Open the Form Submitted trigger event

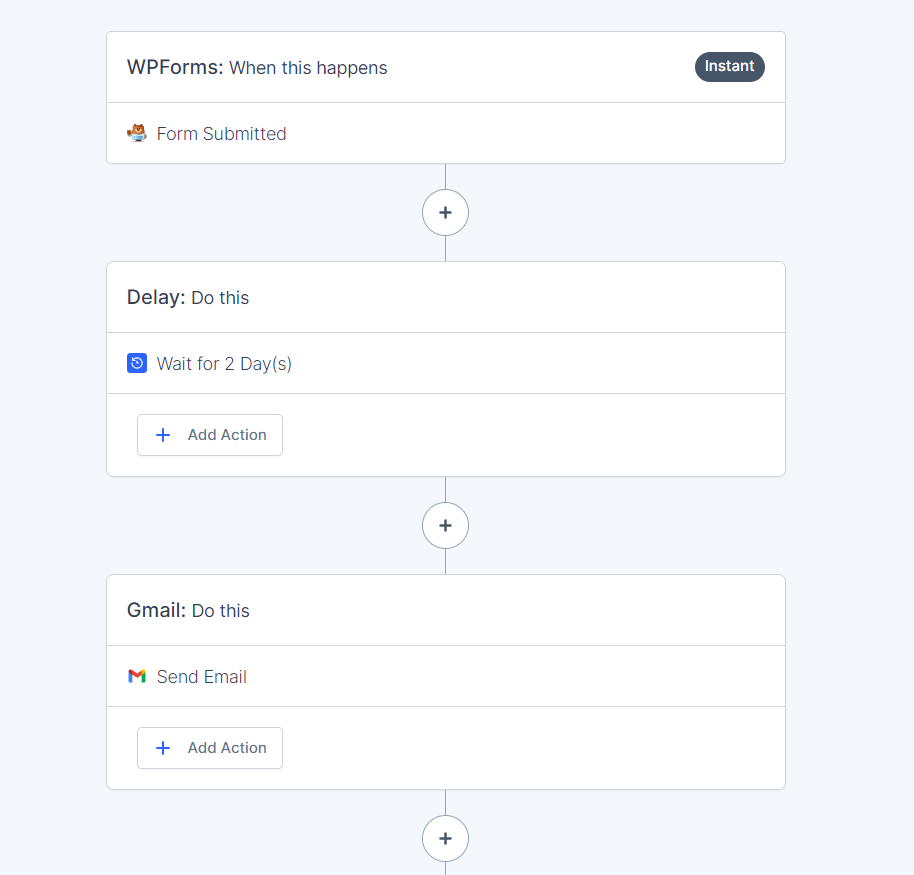click(x=446, y=133)
